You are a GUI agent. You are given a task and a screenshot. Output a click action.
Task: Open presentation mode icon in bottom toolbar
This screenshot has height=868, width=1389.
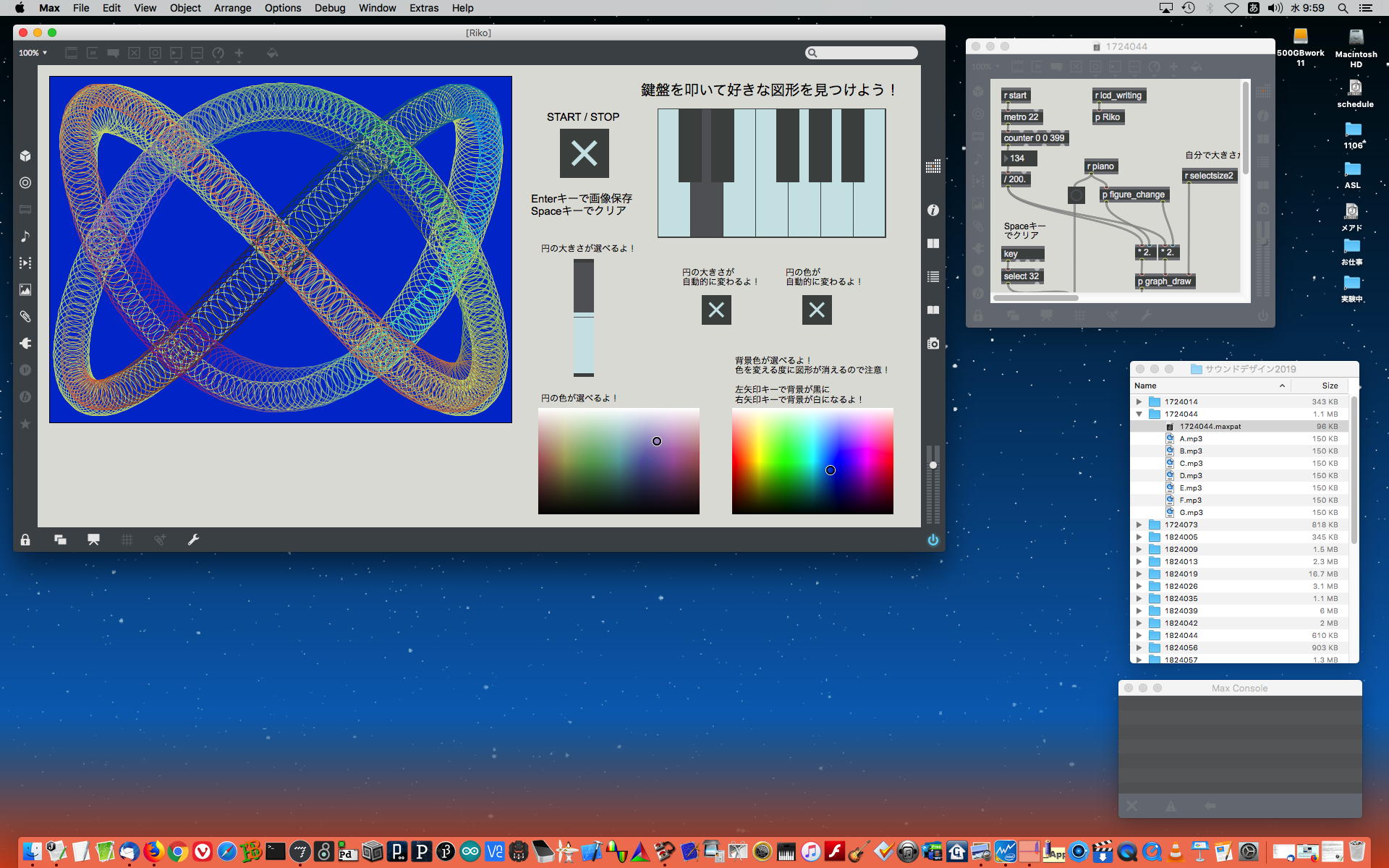(x=93, y=540)
